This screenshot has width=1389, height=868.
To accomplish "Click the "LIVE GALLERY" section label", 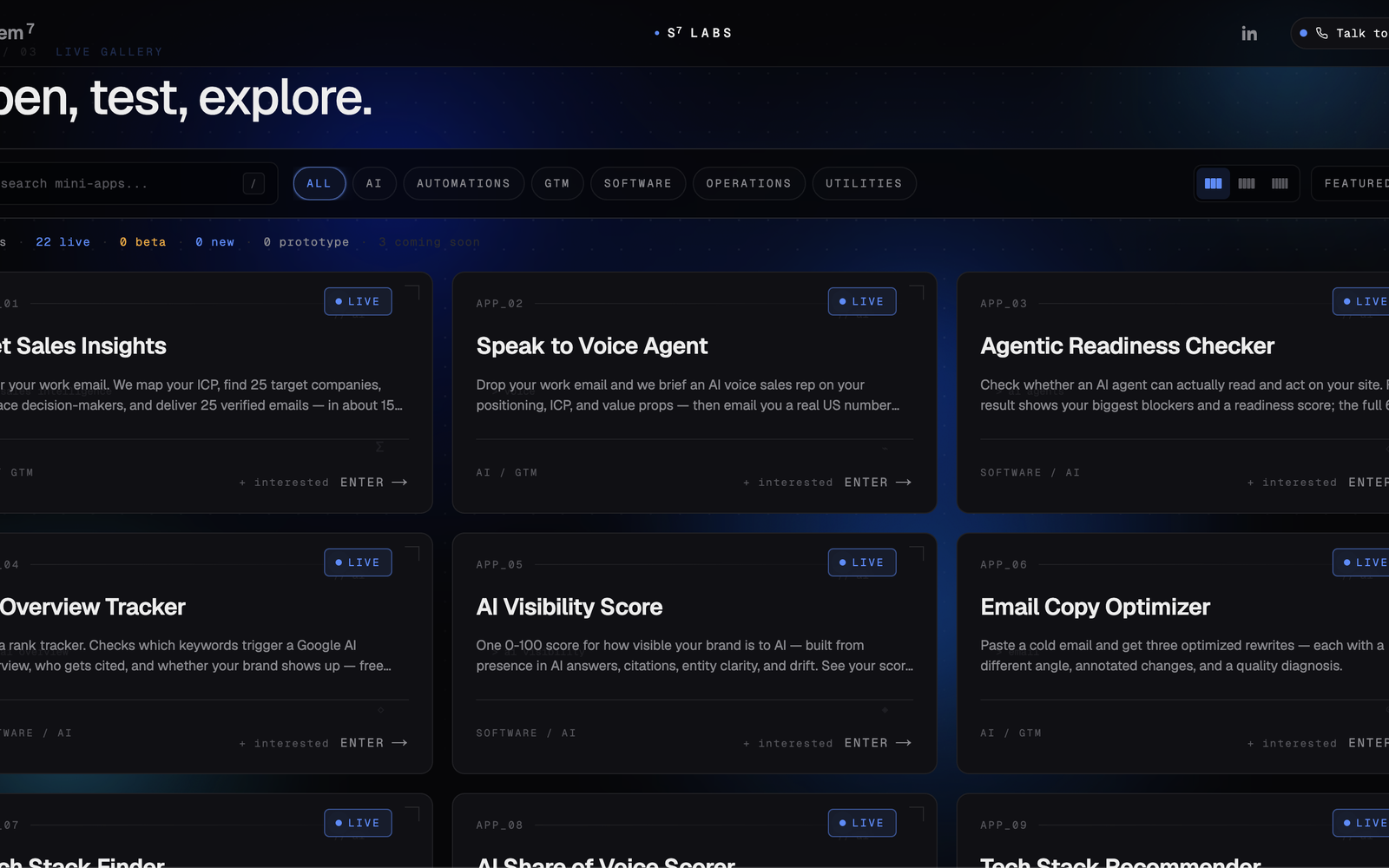I will click(x=109, y=52).
